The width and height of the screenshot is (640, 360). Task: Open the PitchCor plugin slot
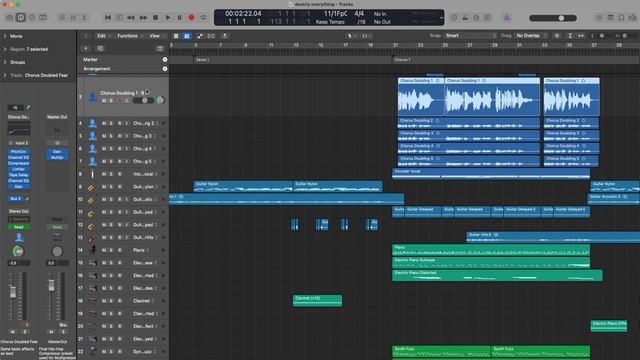pyautogui.click(x=19, y=151)
